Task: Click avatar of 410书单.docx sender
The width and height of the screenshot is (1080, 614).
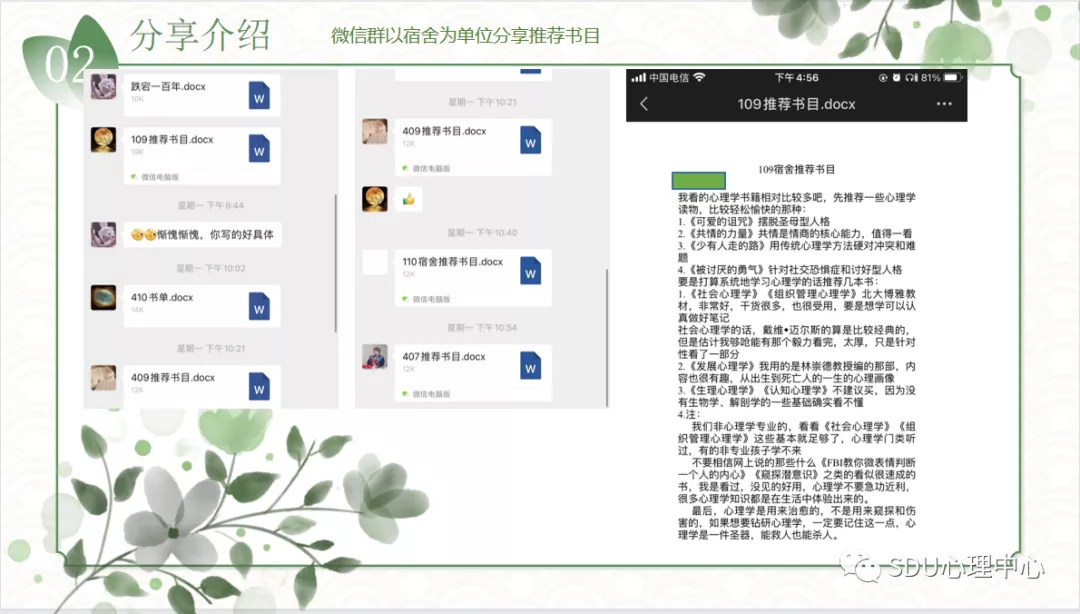Action: click(103, 298)
